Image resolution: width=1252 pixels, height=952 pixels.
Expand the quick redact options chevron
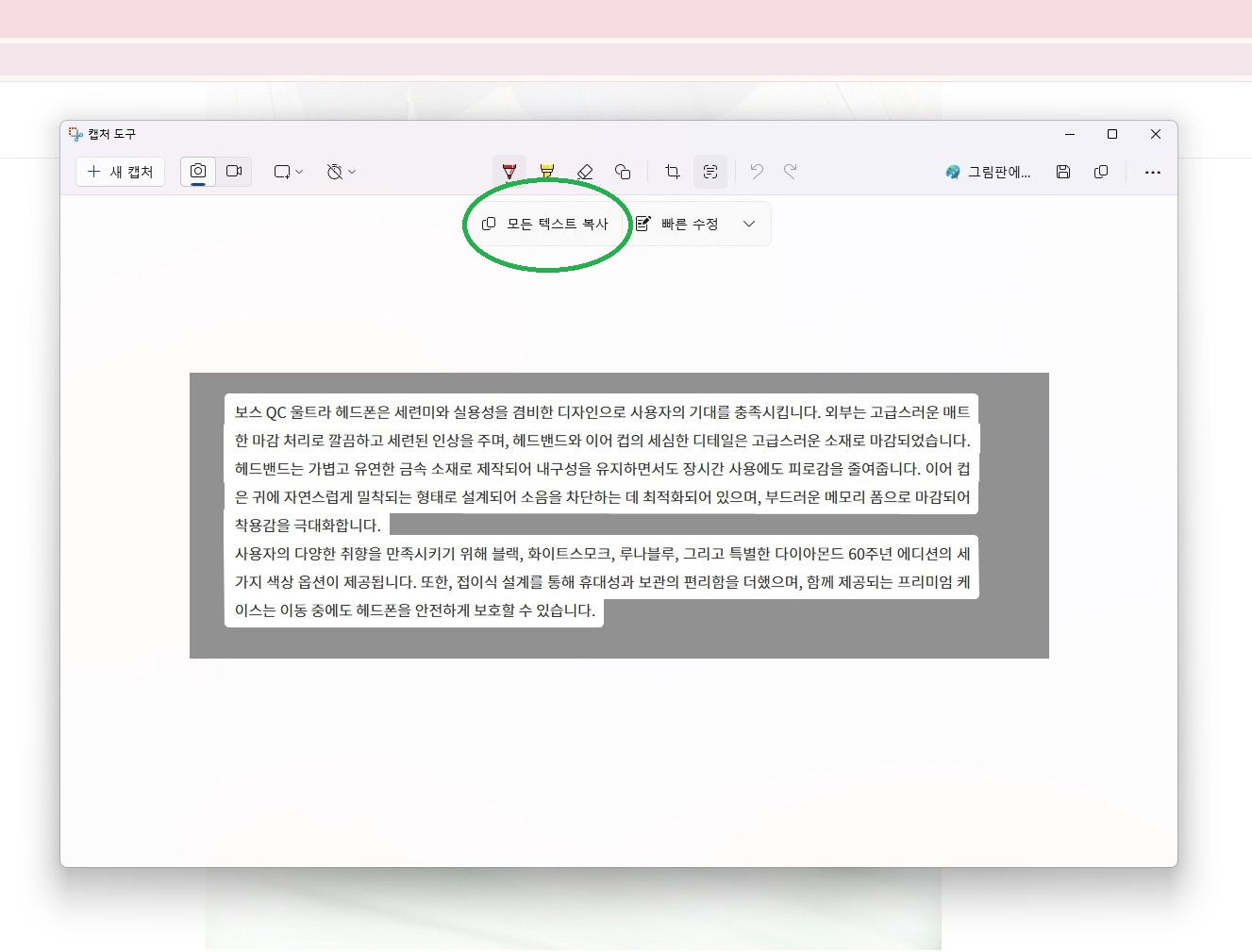tap(749, 224)
